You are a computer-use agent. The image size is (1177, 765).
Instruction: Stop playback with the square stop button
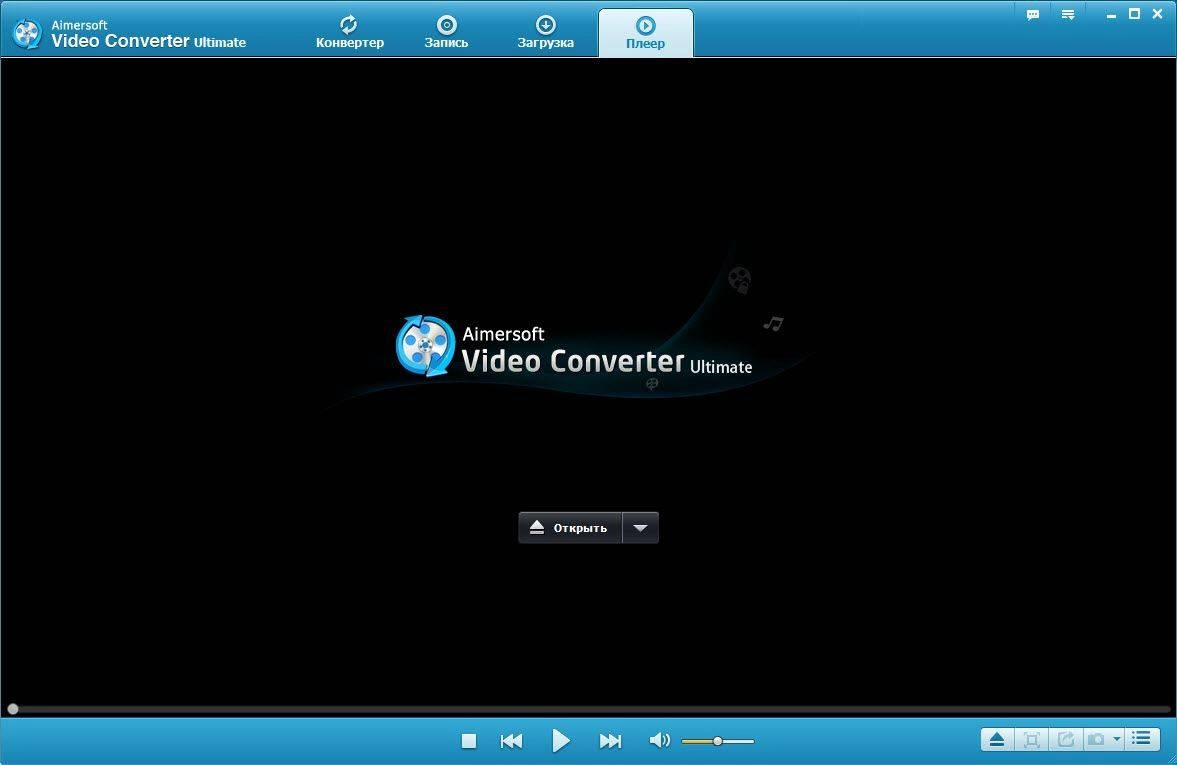[468, 741]
